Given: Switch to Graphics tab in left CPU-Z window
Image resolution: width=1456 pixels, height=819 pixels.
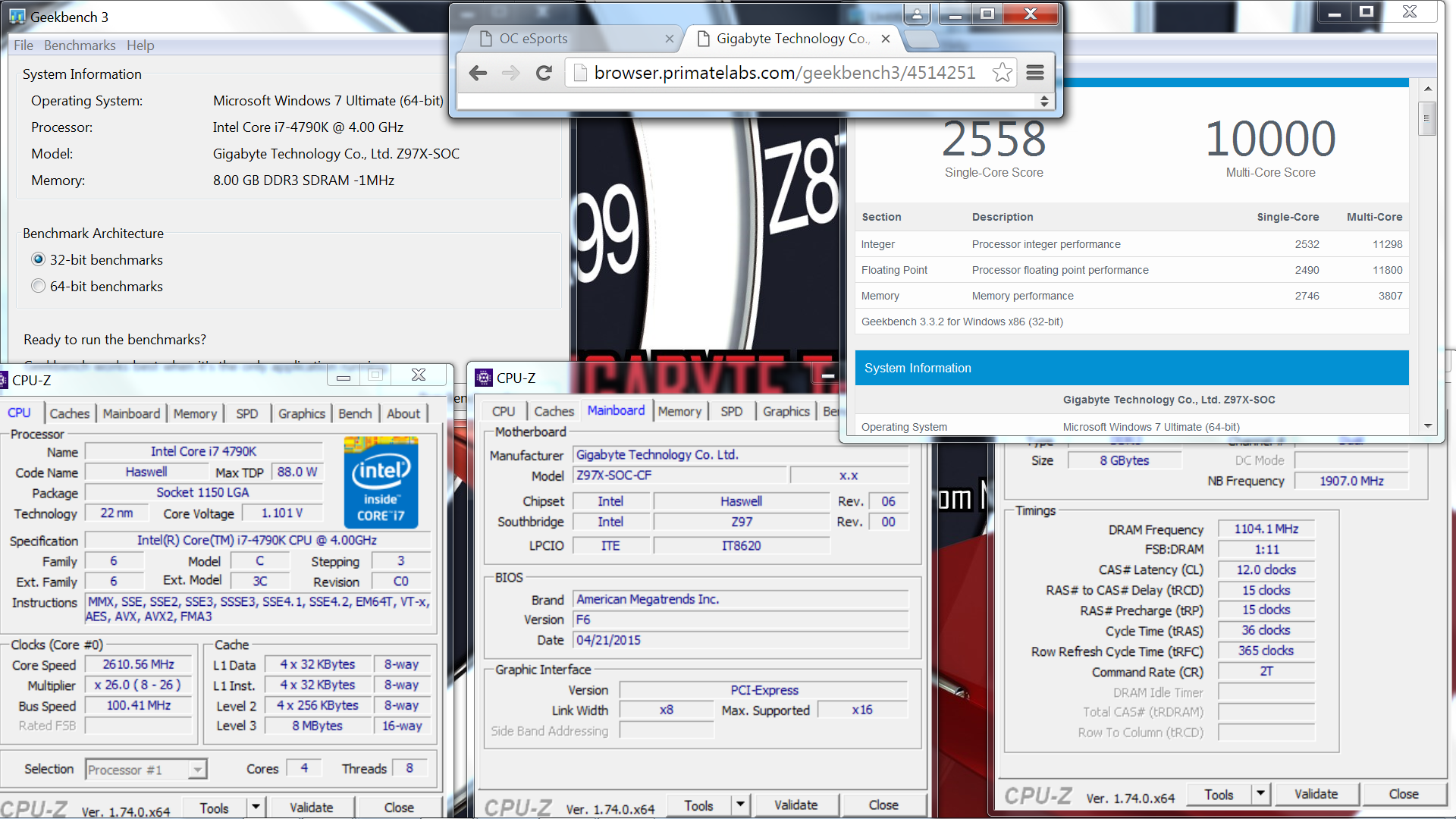Looking at the screenshot, I should click(x=301, y=413).
